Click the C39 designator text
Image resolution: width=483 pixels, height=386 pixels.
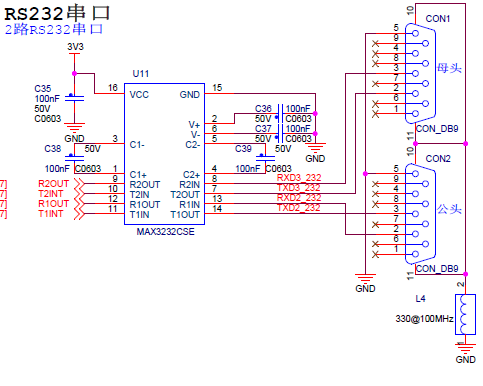point(243,149)
